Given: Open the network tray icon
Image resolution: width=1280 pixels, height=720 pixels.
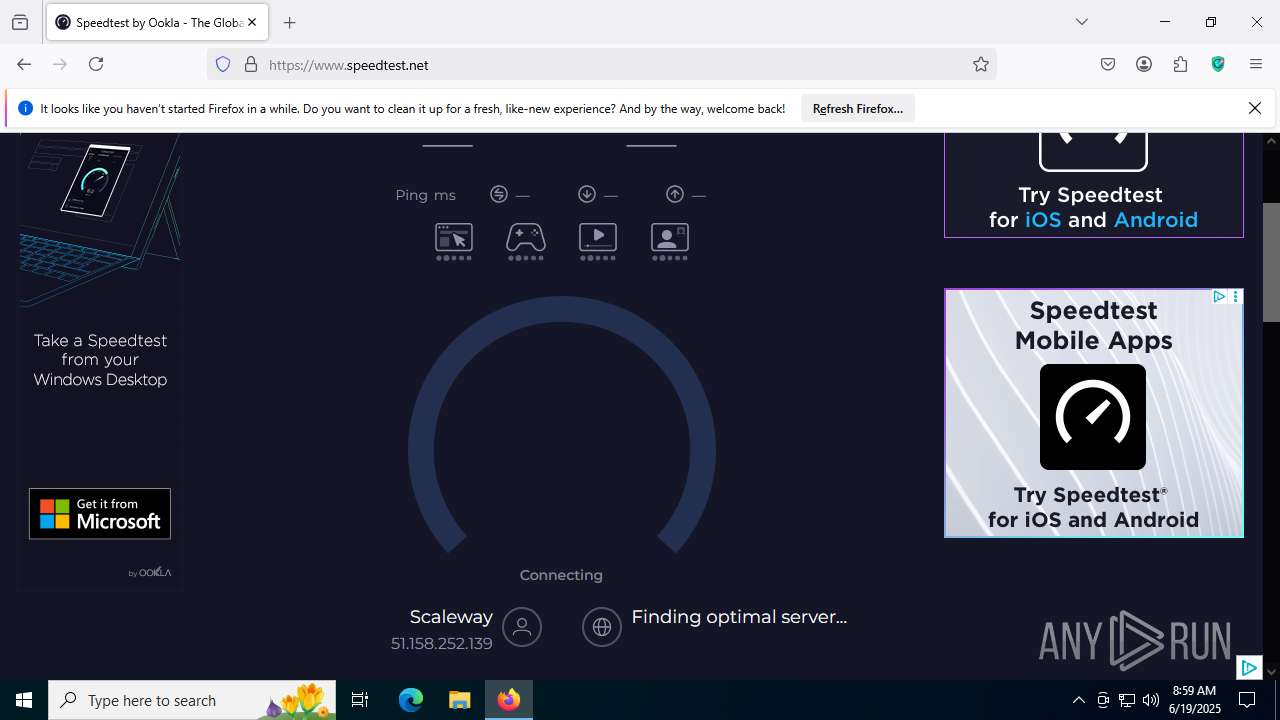Looking at the screenshot, I should click(1127, 700).
